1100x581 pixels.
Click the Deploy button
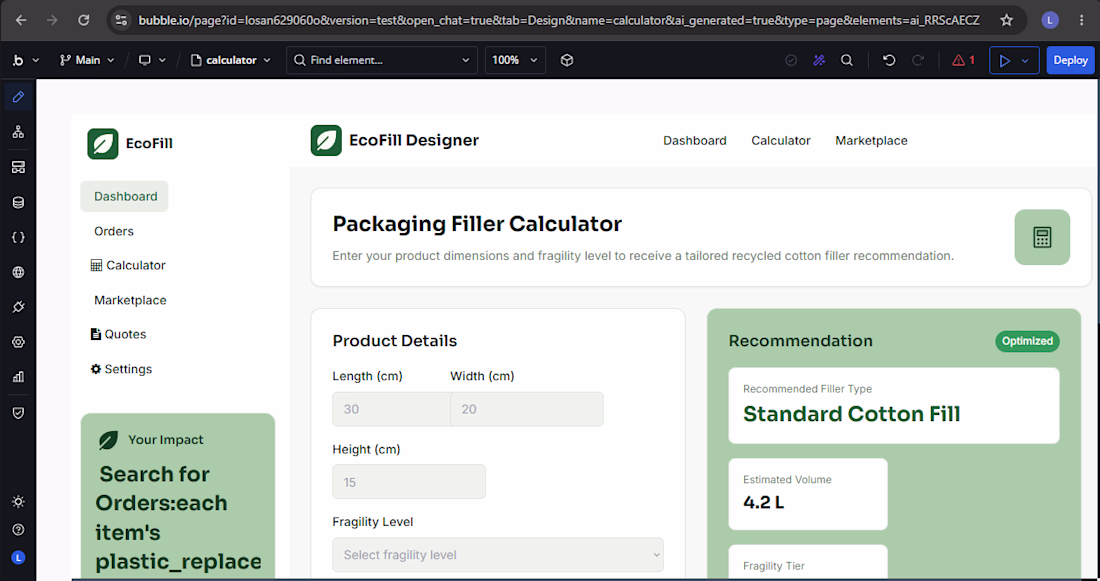[1070, 60]
